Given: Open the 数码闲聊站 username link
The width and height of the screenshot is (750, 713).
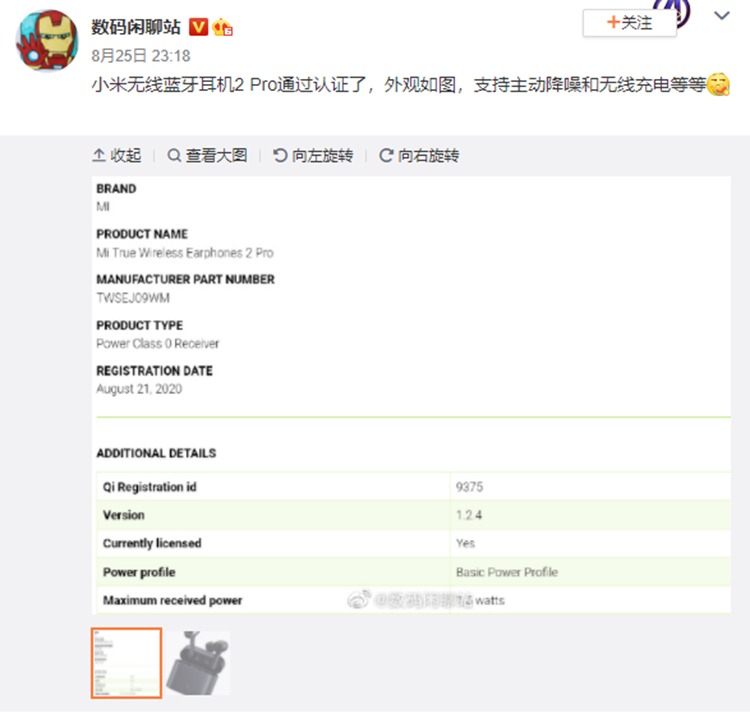Looking at the screenshot, I should click(136, 27).
